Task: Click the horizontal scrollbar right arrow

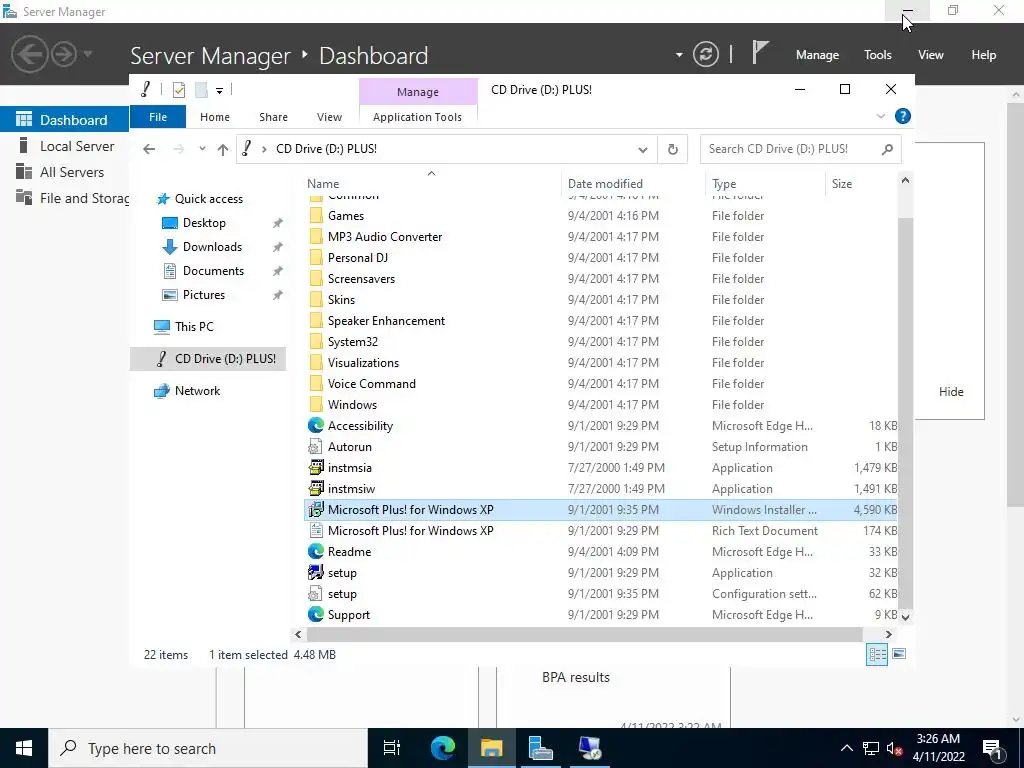Action: (x=888, y=634)
